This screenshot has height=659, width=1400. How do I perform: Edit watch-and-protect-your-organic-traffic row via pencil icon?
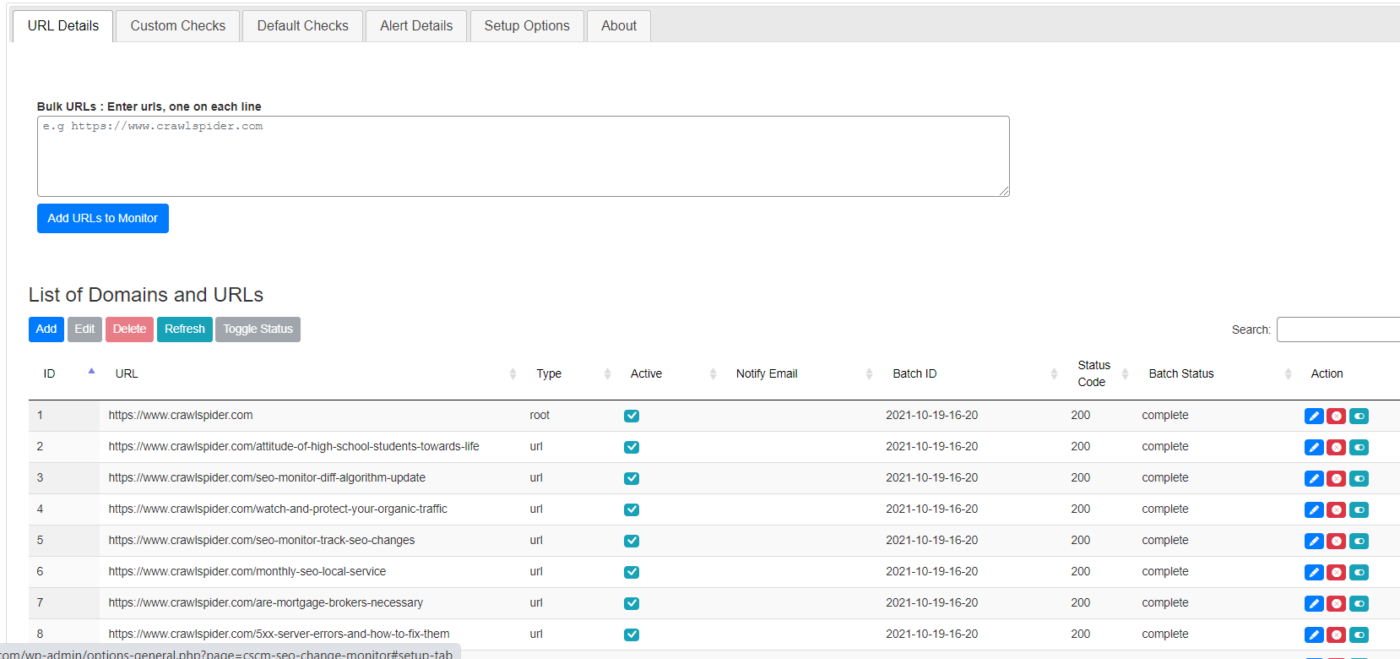pos(1314,510)
